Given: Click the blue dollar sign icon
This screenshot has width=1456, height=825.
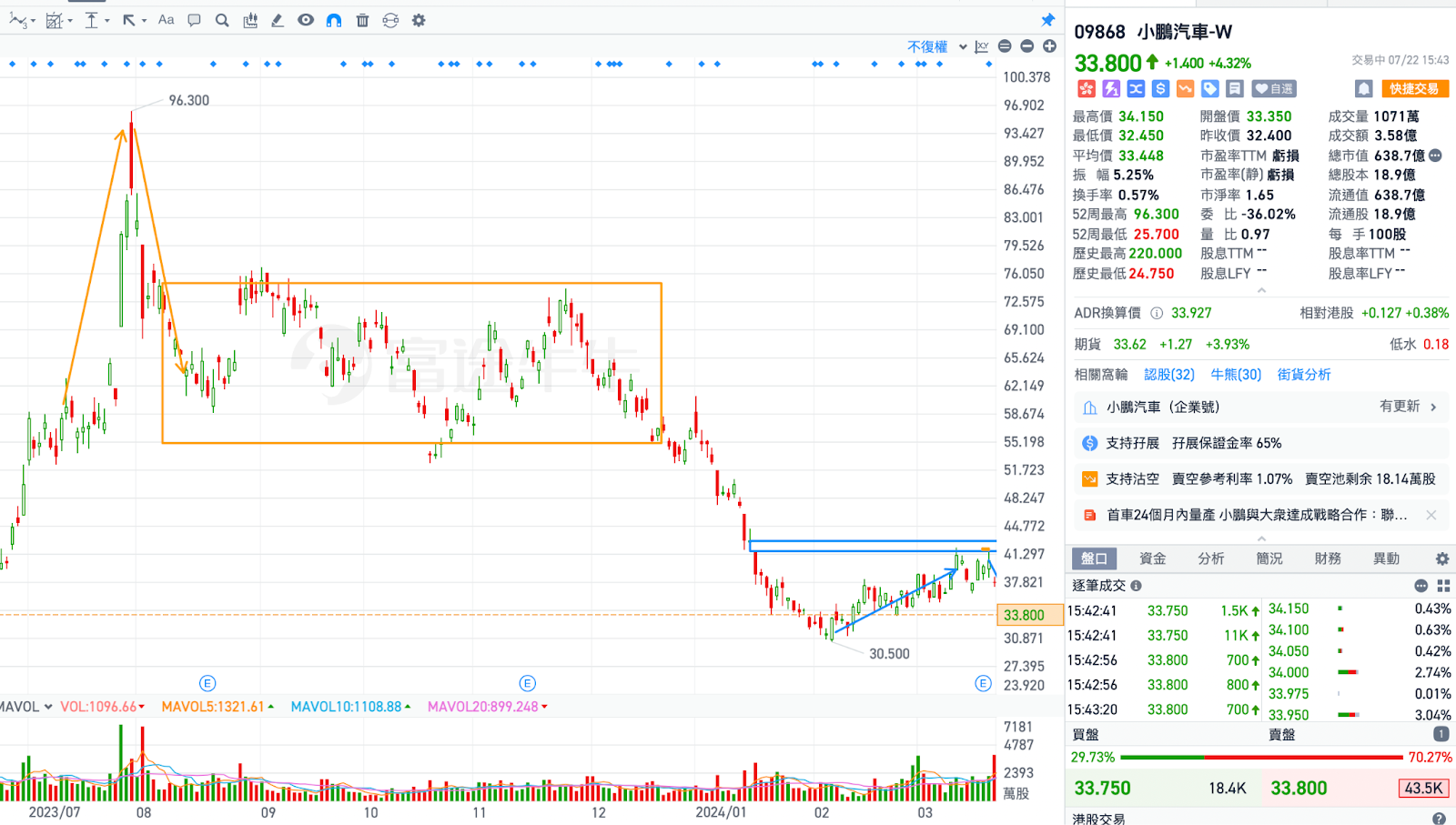Looking at the screenshot, I should (1160, 88).
